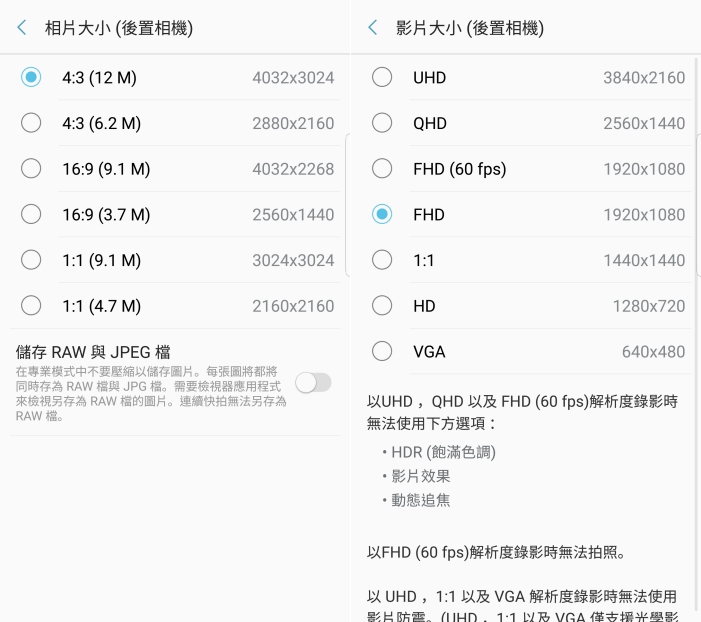This screenshot has height=622, width=701.
Task: Select the FHD radio button without 60 fps
Action: click(382, 214)
